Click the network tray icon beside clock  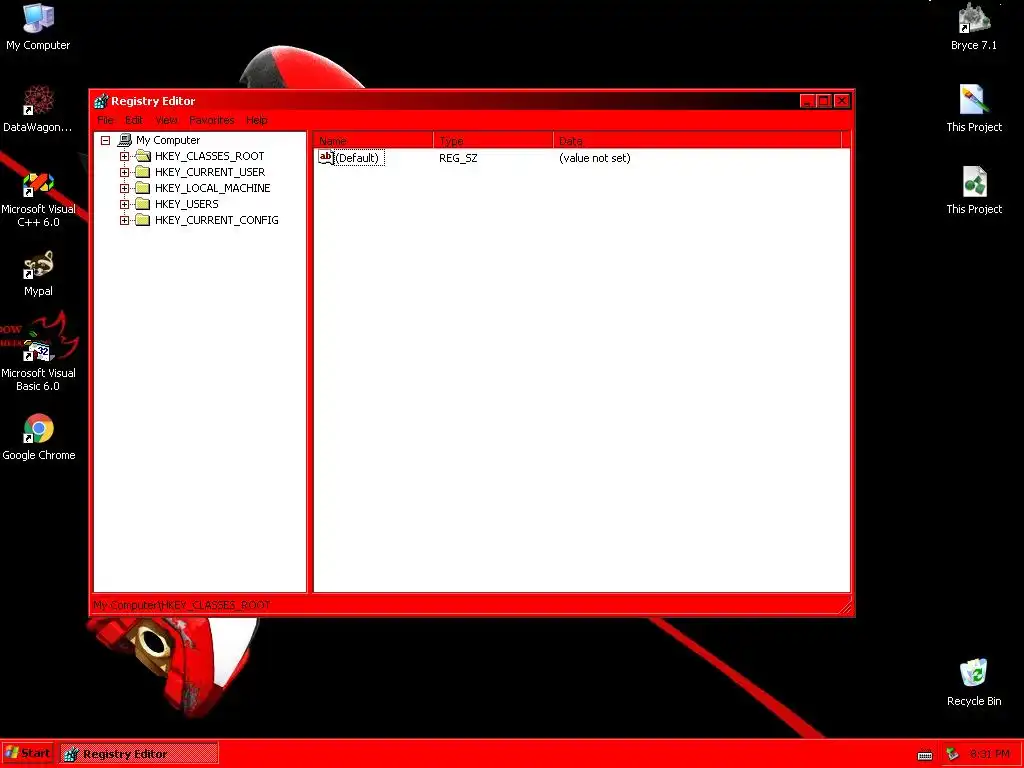[x=953, y=754]
